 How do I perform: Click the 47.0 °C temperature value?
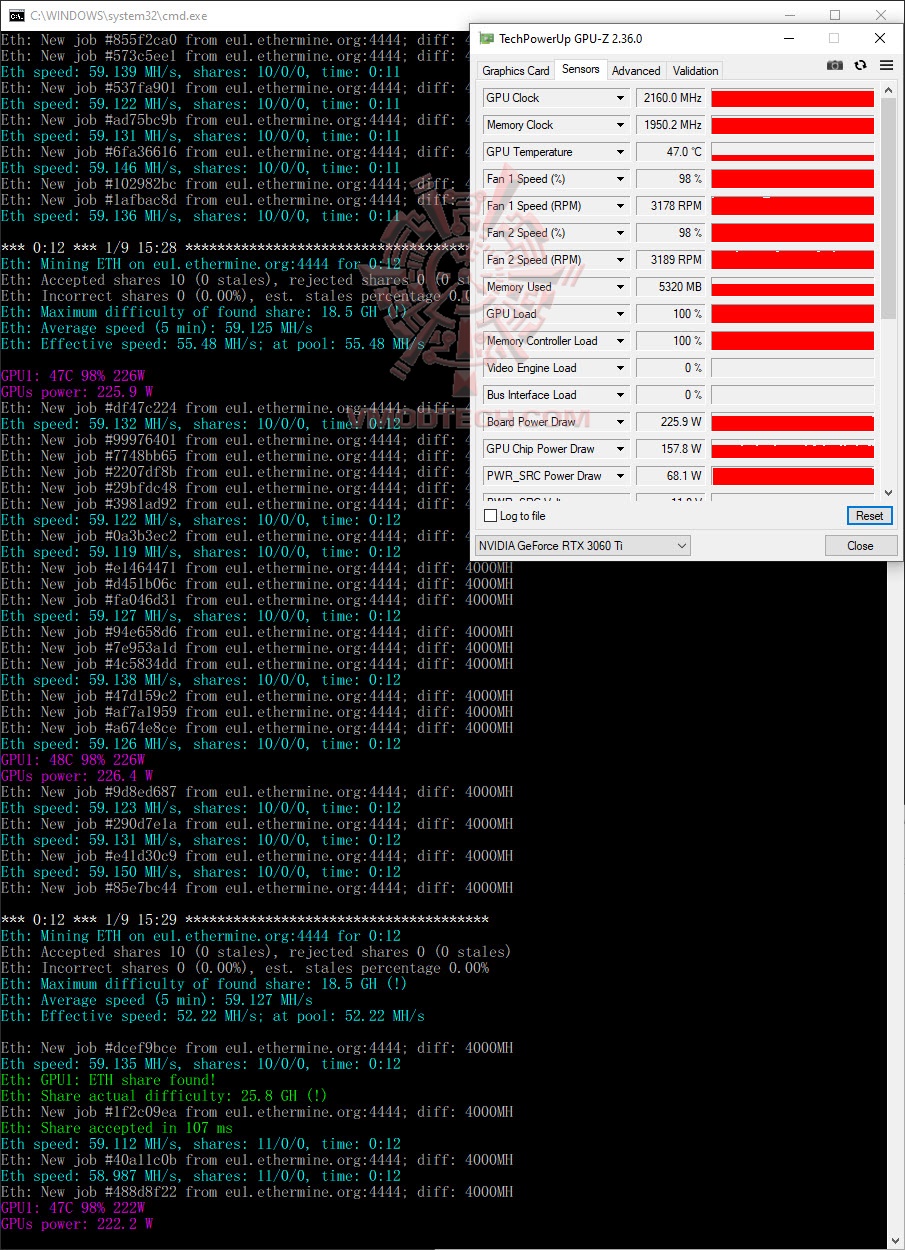click(670, 152)
